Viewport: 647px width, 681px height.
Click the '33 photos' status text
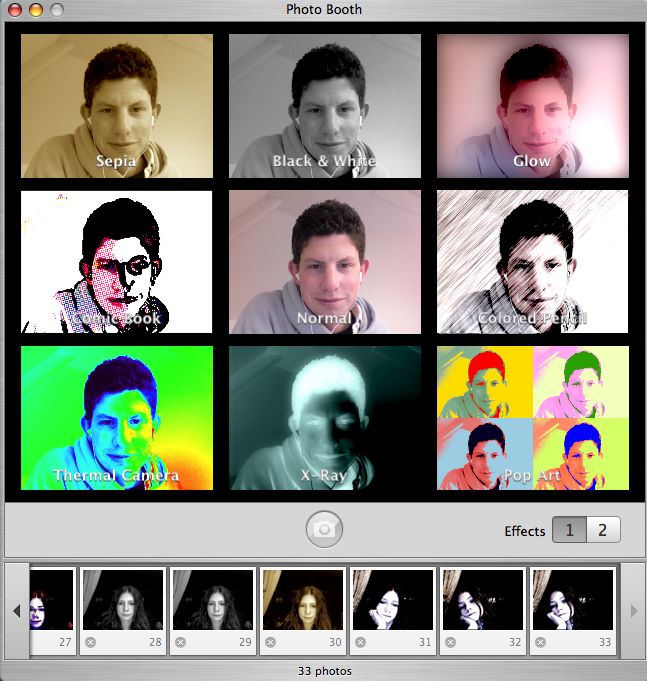coord(324,671)
